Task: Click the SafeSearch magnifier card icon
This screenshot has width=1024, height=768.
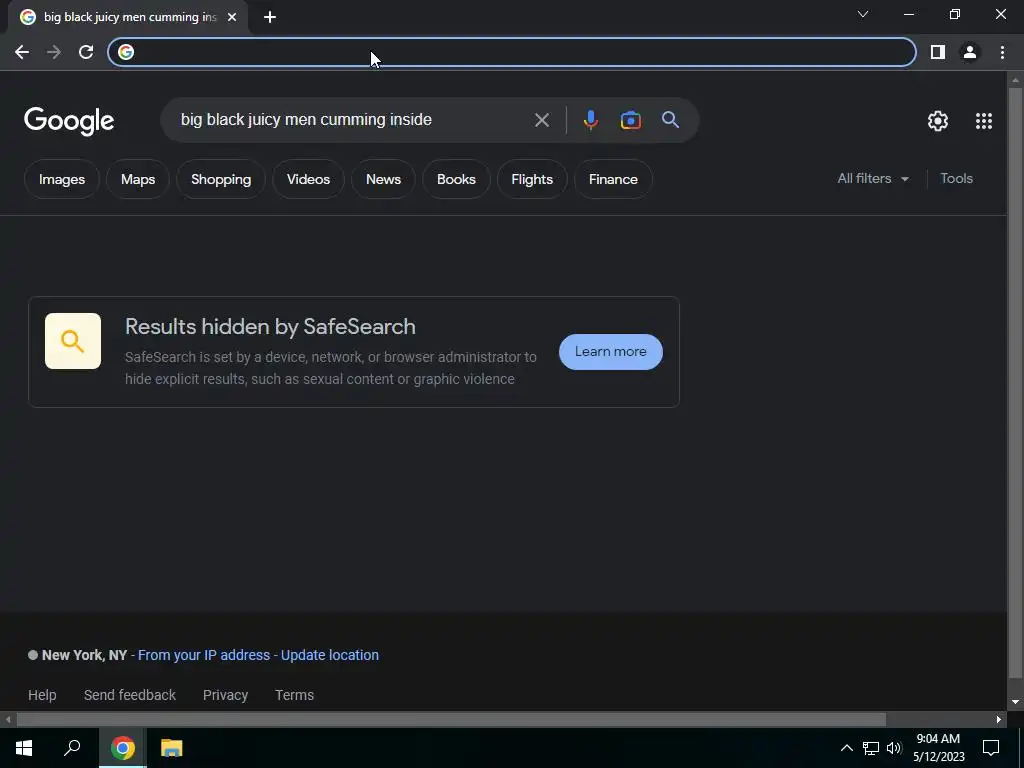Action: (72, 341)
